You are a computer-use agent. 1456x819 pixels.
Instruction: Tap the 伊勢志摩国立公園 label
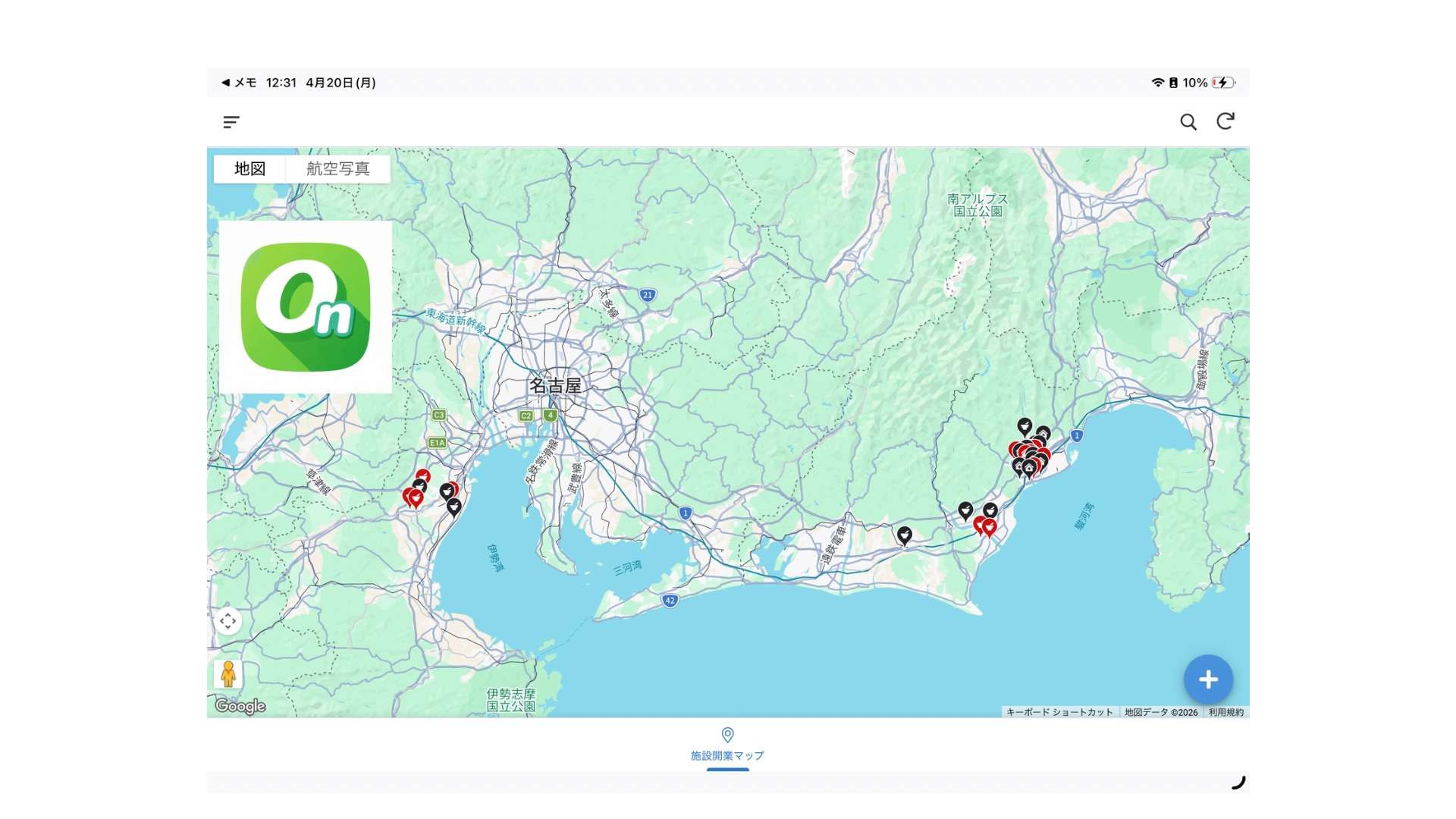[x=510, y=699]
